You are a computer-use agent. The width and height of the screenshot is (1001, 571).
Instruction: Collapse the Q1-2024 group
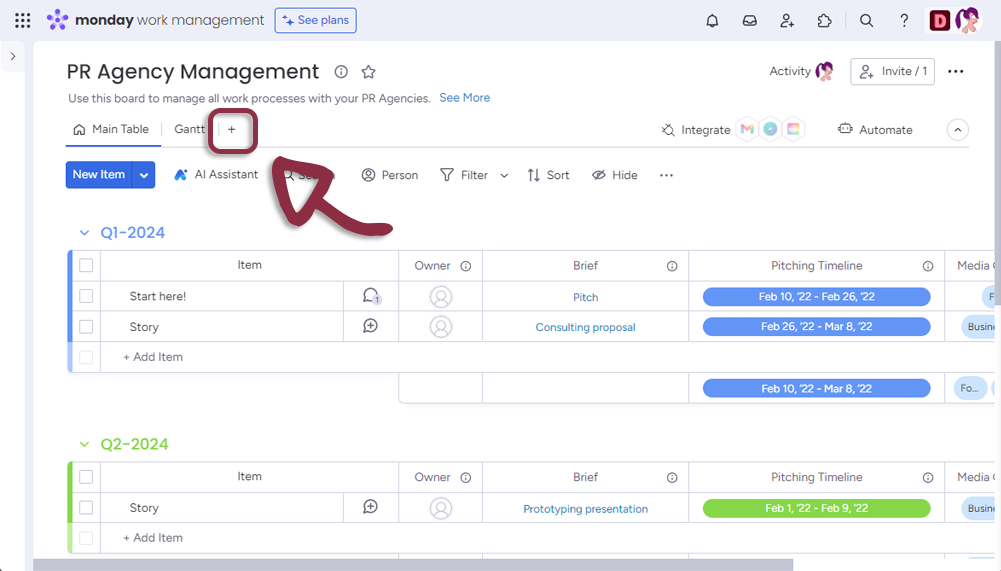(85, 233)
